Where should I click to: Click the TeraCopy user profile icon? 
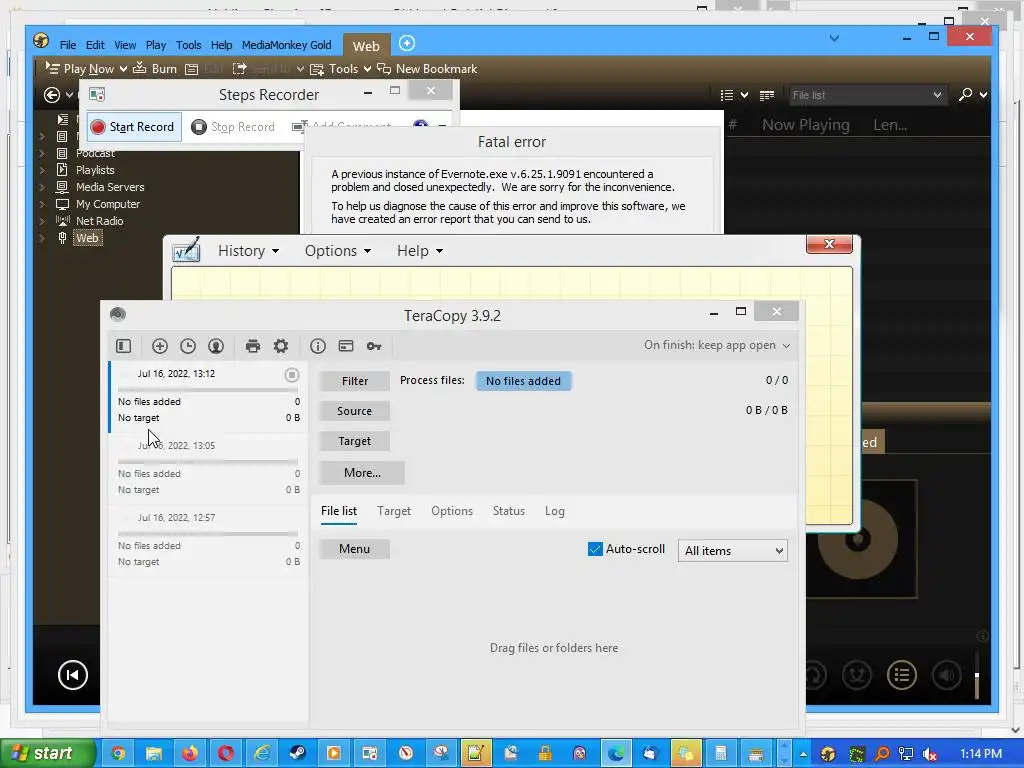click(216, 346)
